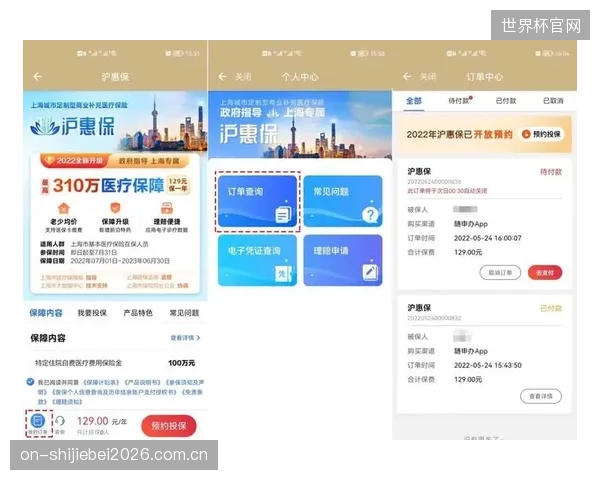This screenshot has height=480, width=600.
Task: Open 《理赔须知》 link
Action: [x=67, y=402]
